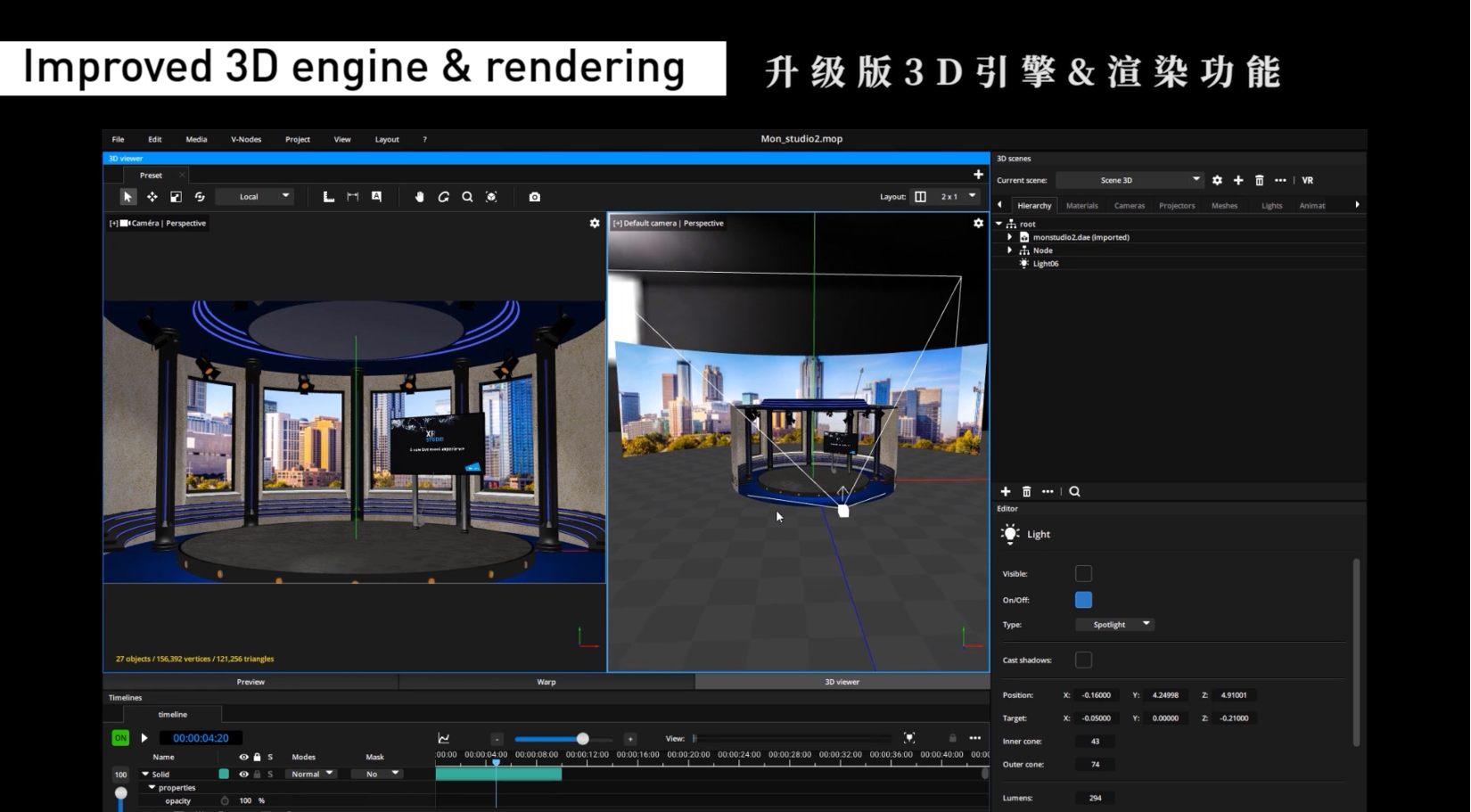Open the light Type Spotlight dropdown
Image resolution: width=1471 pixels, height=812 pixels.
pos(1115,625)
